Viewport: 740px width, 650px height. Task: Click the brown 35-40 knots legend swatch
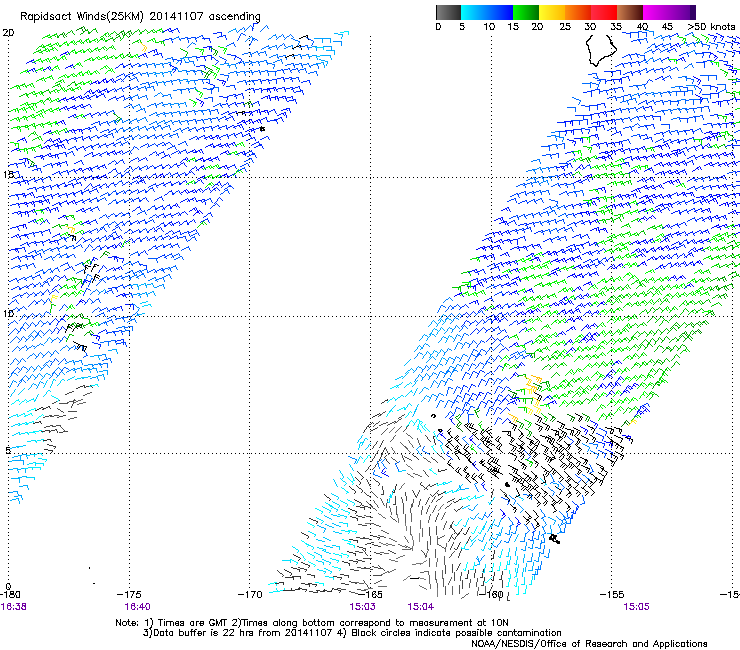(630, 12)
